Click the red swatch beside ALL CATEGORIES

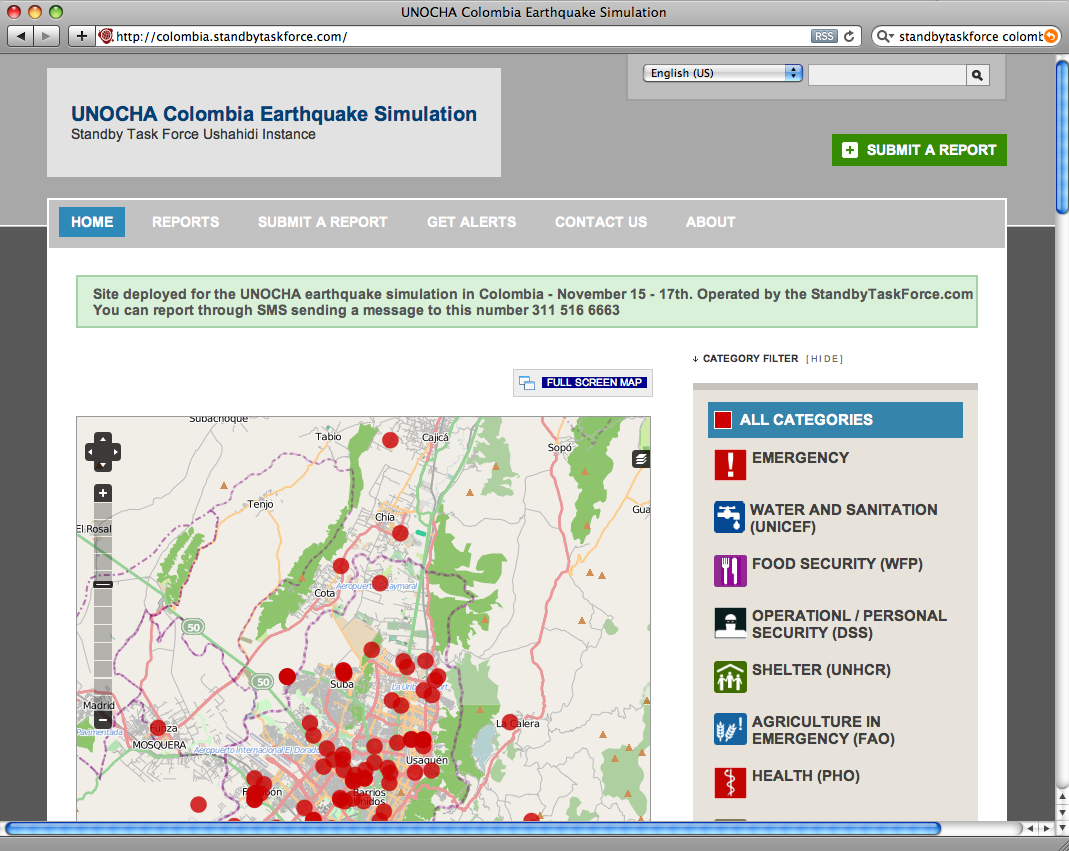(723, 420)
